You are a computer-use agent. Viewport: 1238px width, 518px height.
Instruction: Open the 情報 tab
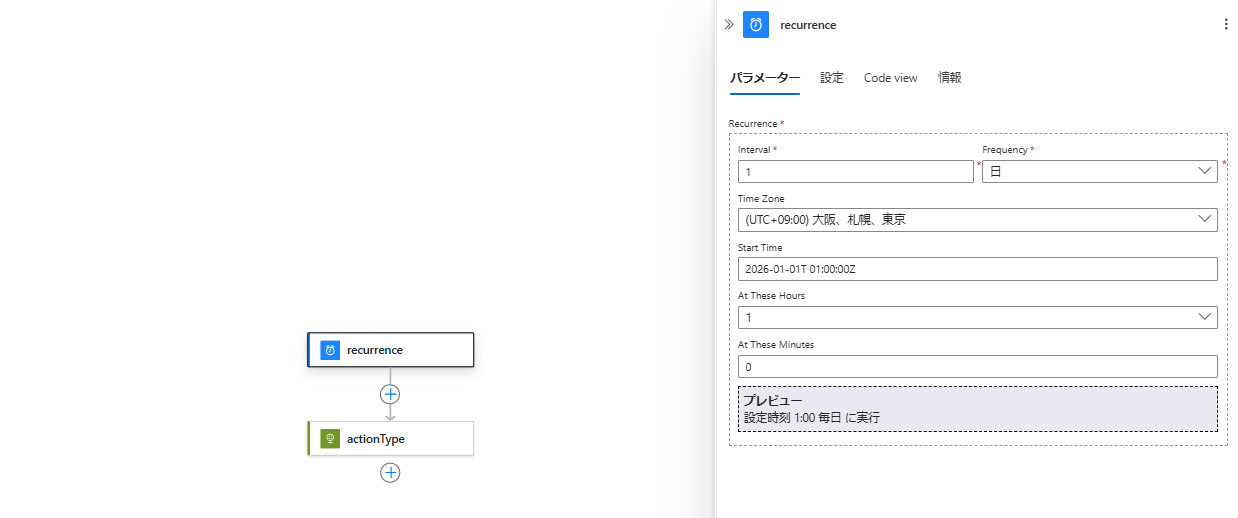[x=950, y=78]
